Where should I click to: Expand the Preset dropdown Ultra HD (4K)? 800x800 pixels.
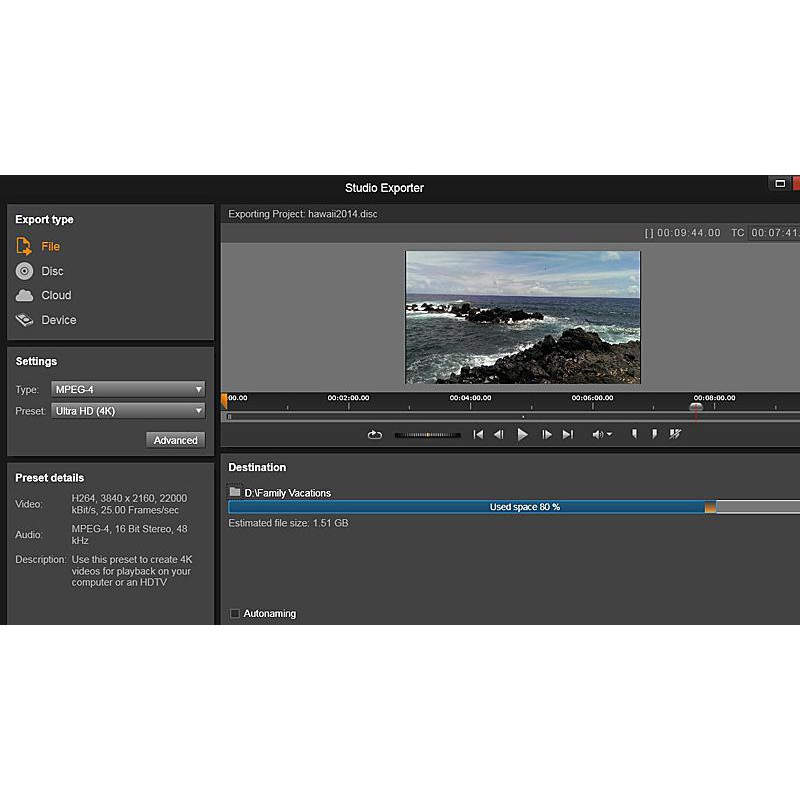pos(128,411)
